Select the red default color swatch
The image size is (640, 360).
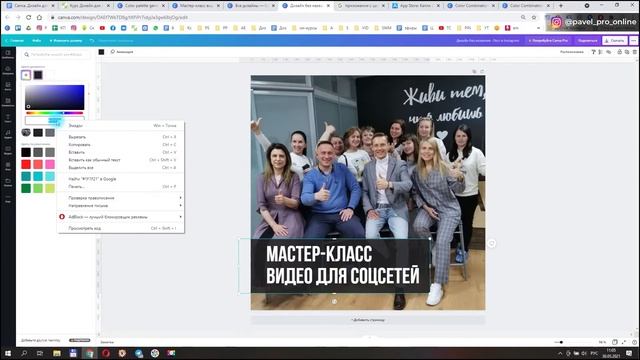[26, 164]
